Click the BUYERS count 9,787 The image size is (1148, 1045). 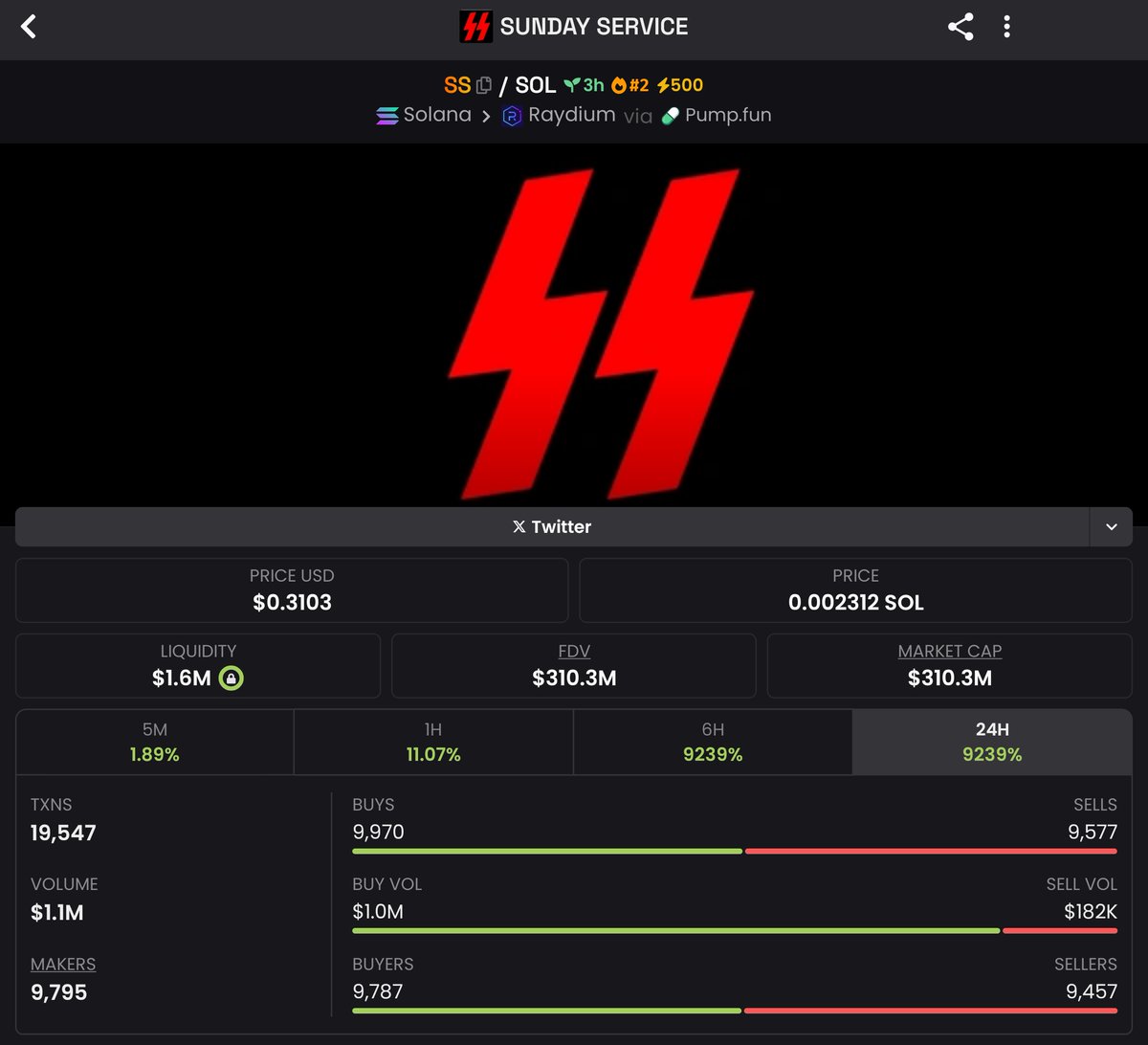click(378, 991)
